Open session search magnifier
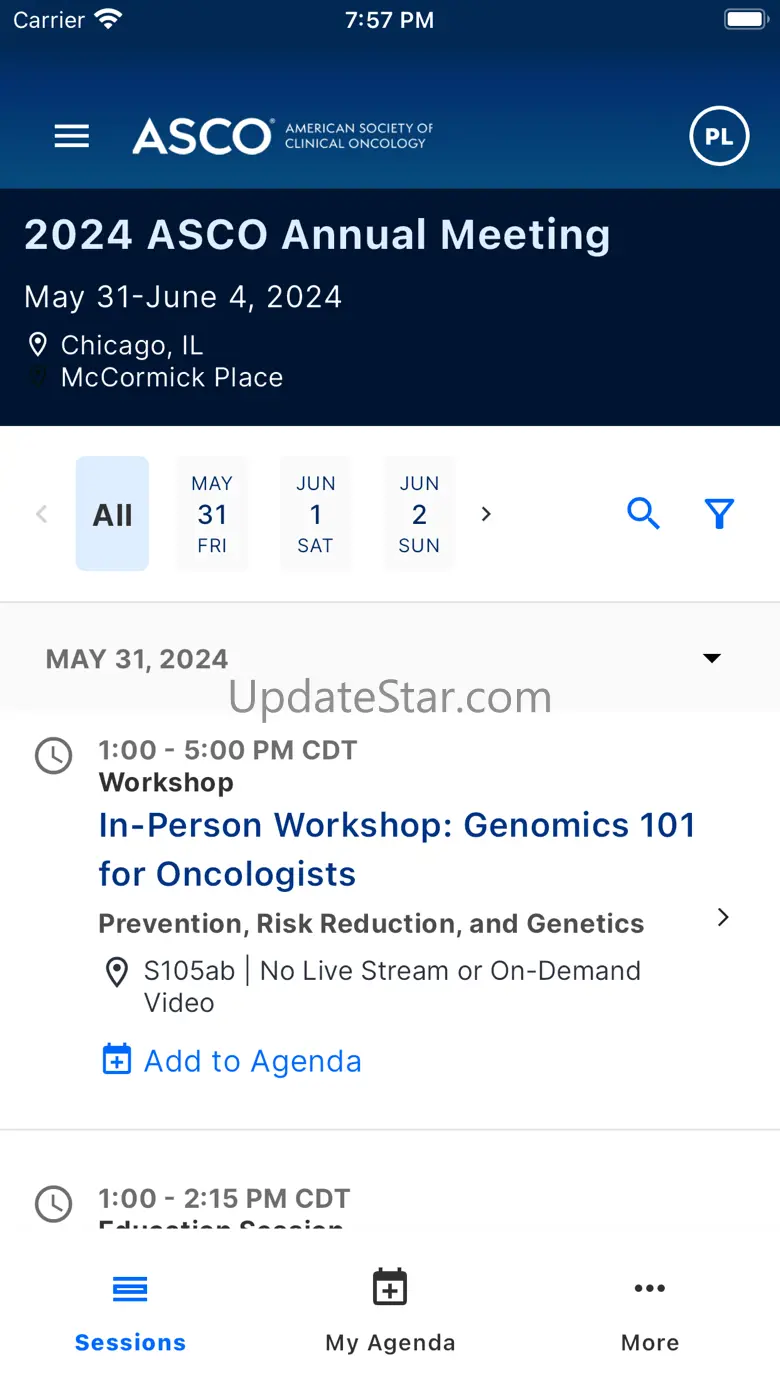This screenshot has width=780, height=1387. click(643, 514)
